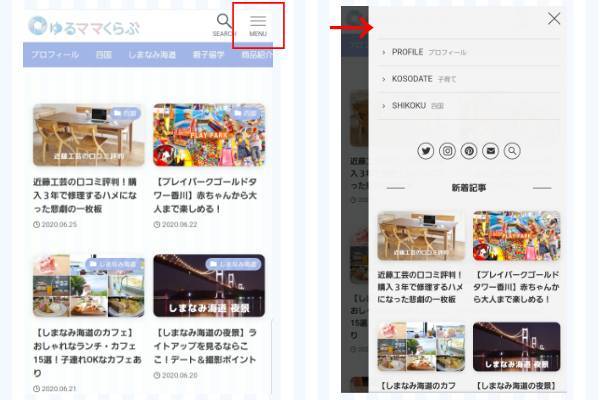600x400 pixels.
Task: Select the 親子留学 tab in blue nav
Action: coord(208,55)
